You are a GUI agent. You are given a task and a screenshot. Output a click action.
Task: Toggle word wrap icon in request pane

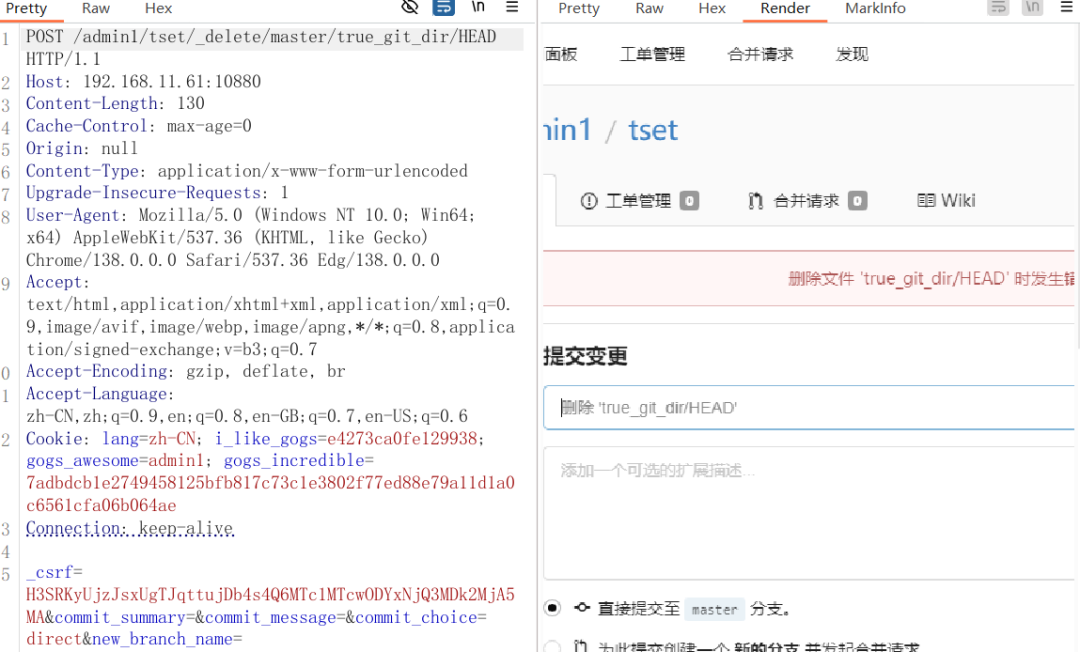444,8
